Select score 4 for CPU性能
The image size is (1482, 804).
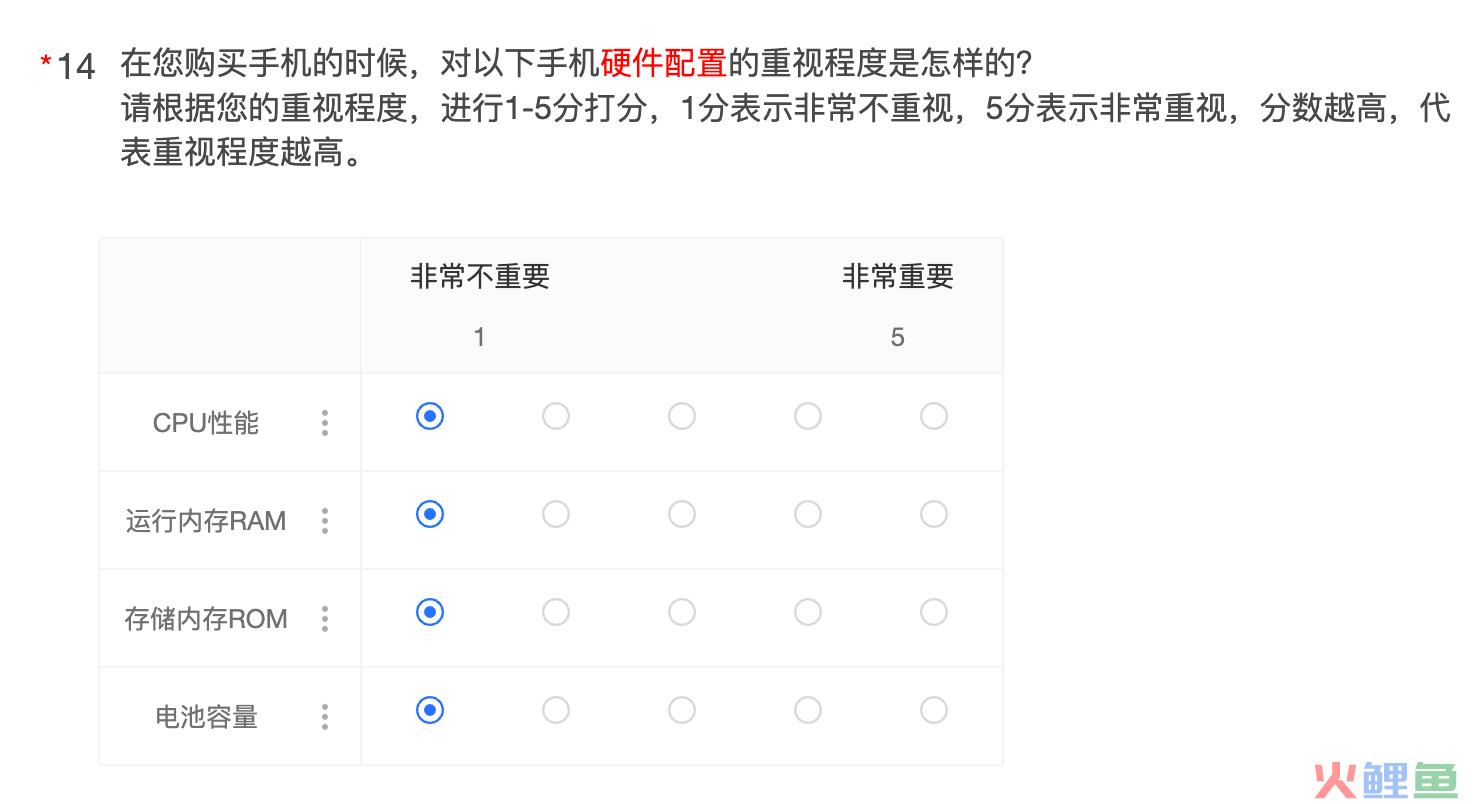pos(808,416)
